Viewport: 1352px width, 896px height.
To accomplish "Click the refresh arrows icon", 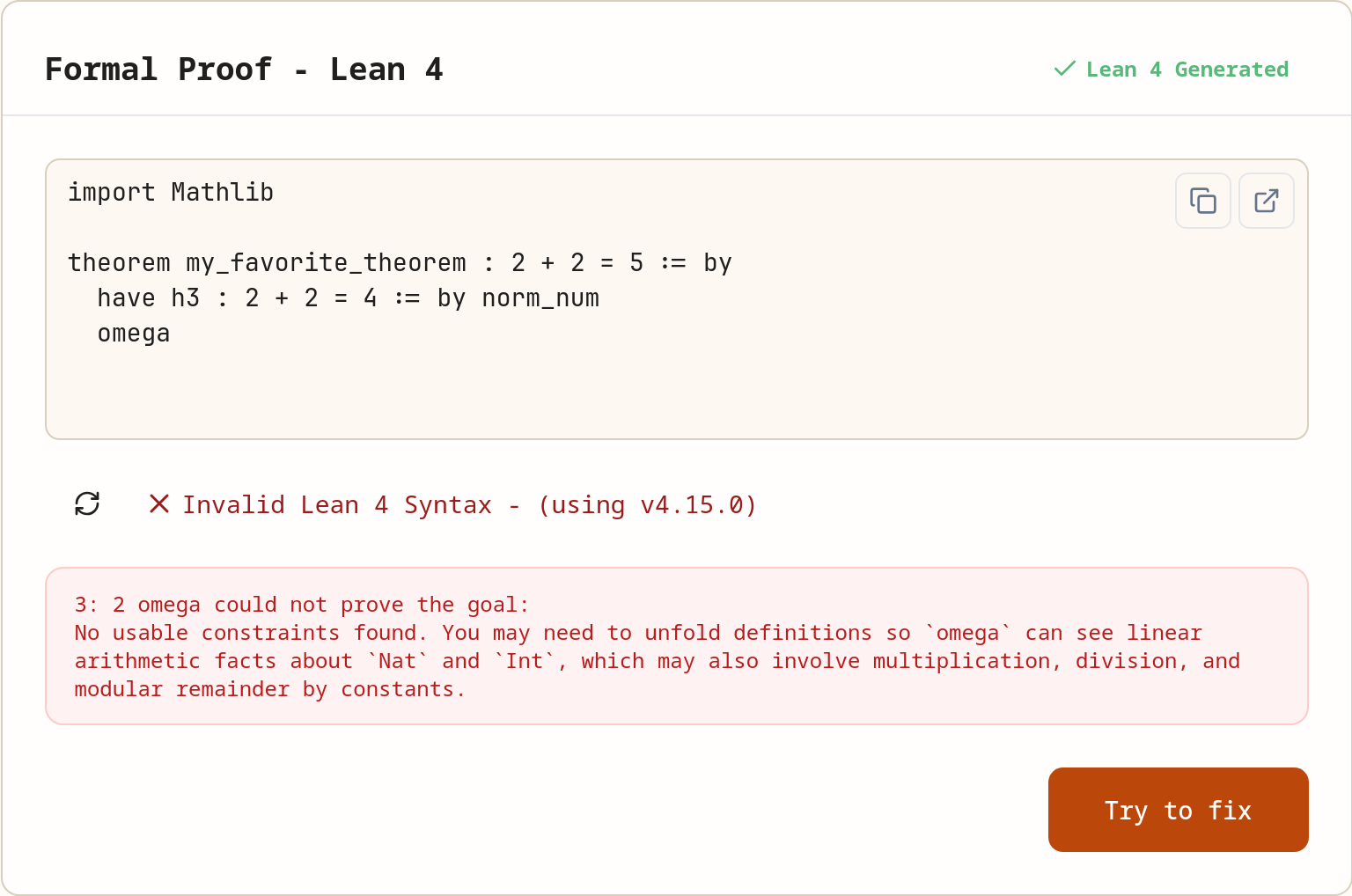I will coord(87,503).
